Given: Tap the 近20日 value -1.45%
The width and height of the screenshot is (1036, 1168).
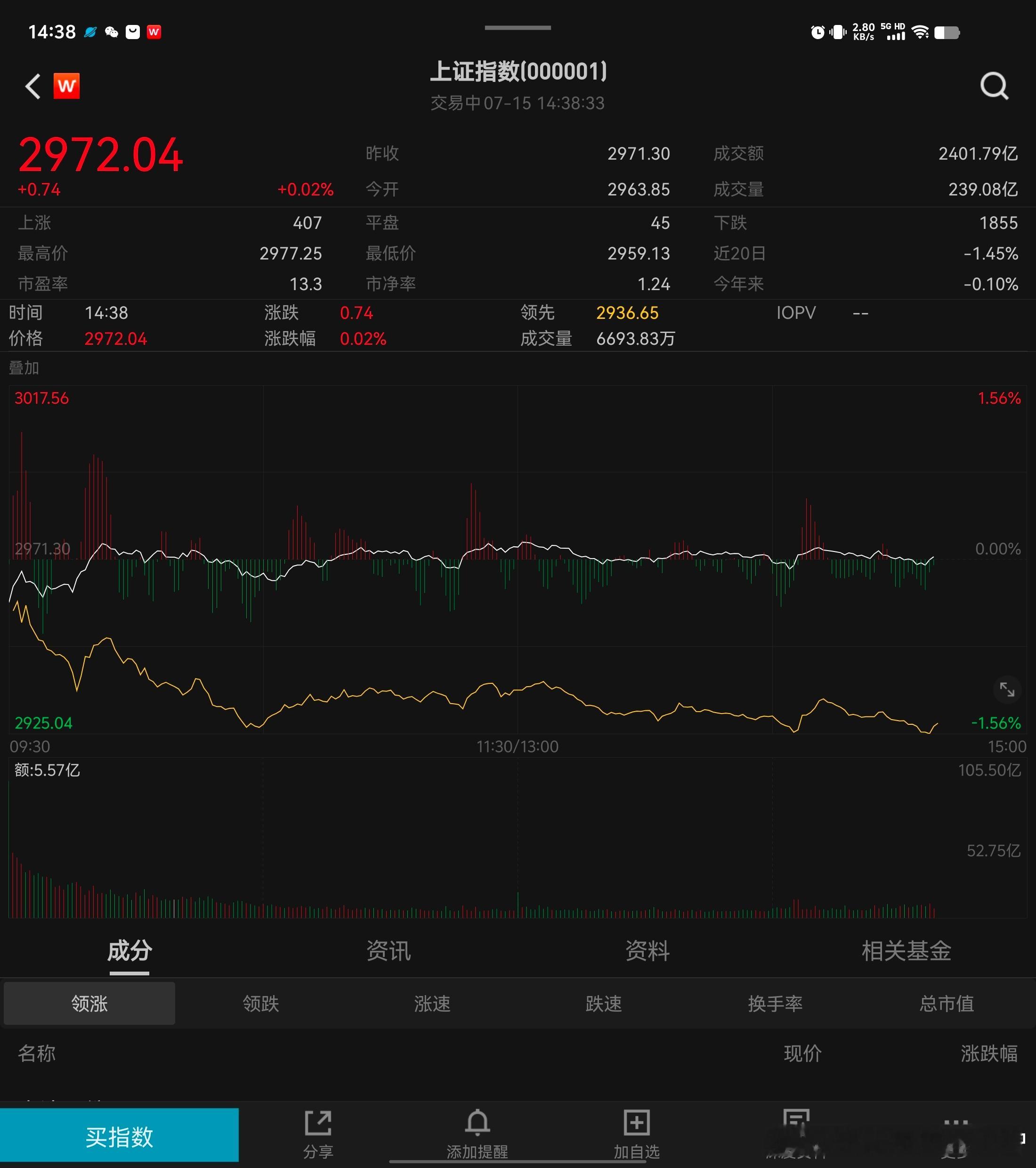Looking at the screenshot, I should click(x=991, y=254).
